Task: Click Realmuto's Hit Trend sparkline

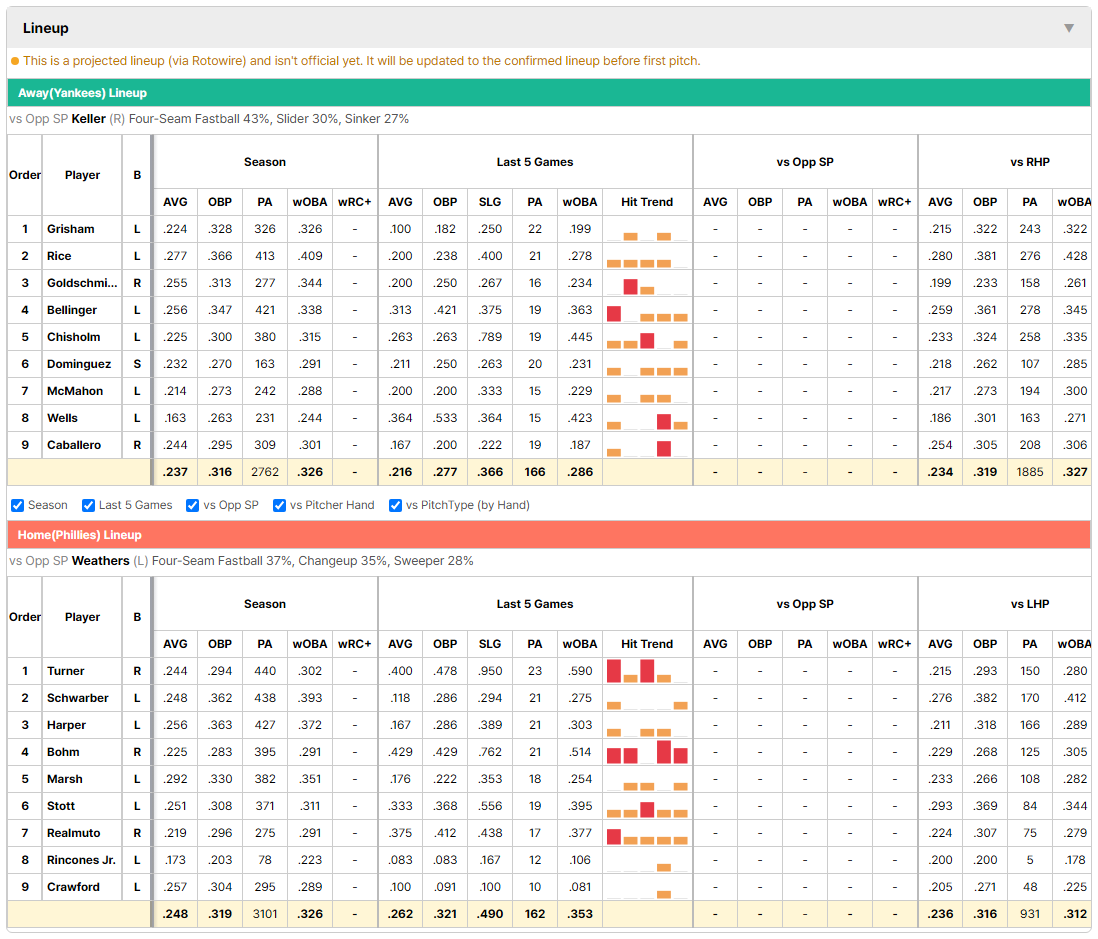Action: pos(647,833)
